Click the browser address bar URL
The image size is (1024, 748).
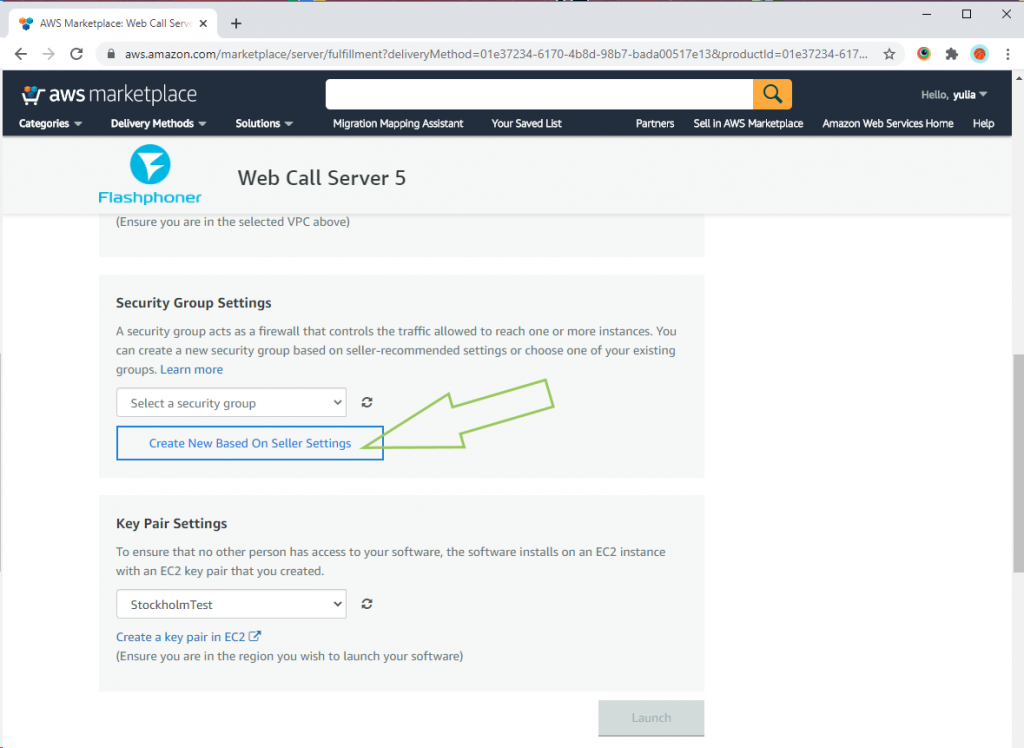pyautogui.click(x=496, y=54)
